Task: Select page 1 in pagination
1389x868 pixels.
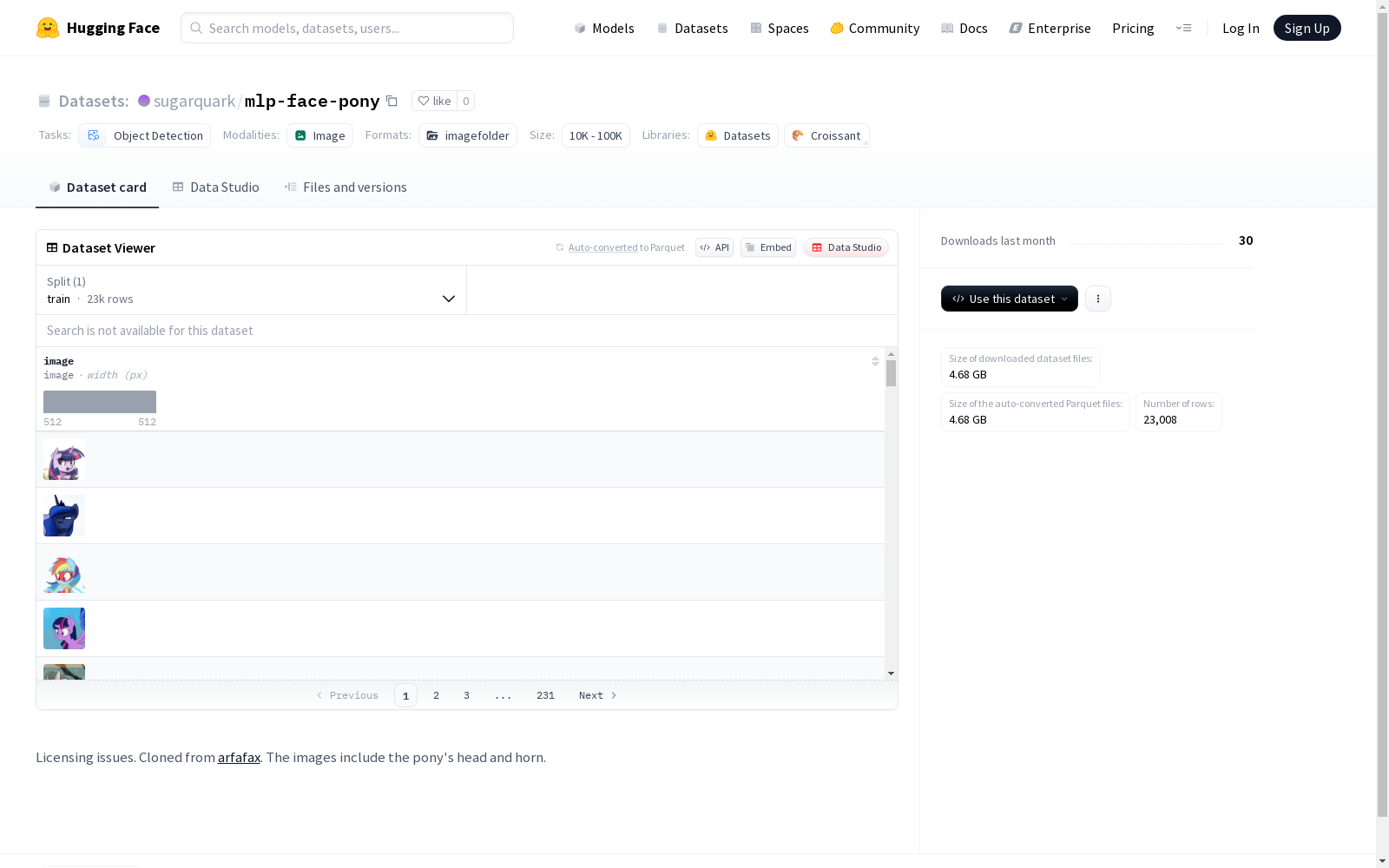Action: coord(405,695)
